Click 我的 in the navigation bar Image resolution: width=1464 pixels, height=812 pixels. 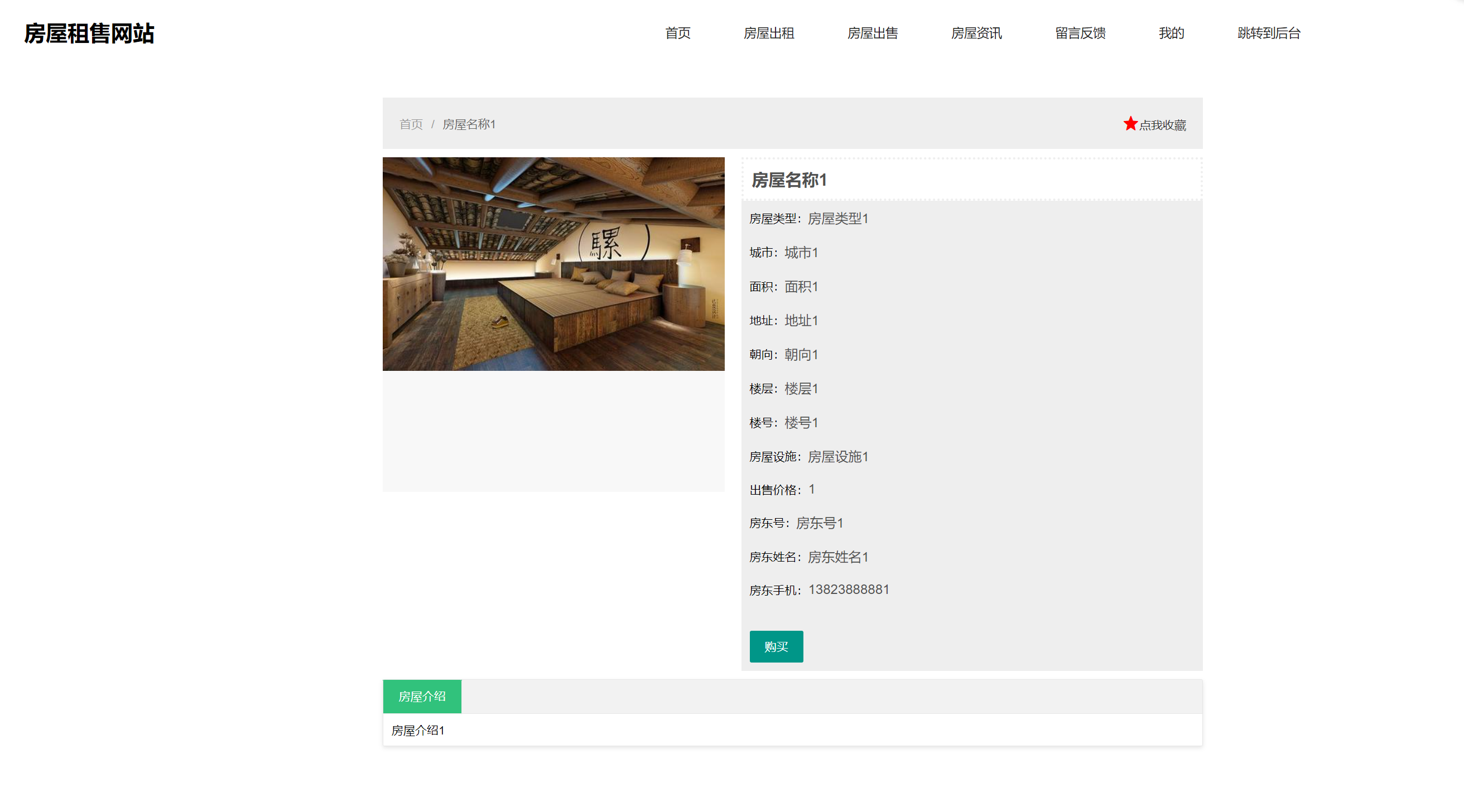coord(1171,33)
